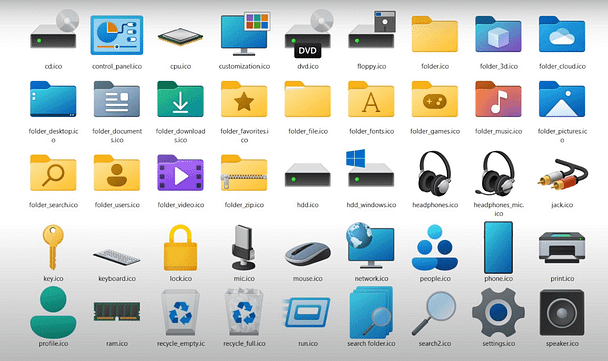Click the cpu.ico chip icon
Screen dimensions: 608x361
coord(180,37)
